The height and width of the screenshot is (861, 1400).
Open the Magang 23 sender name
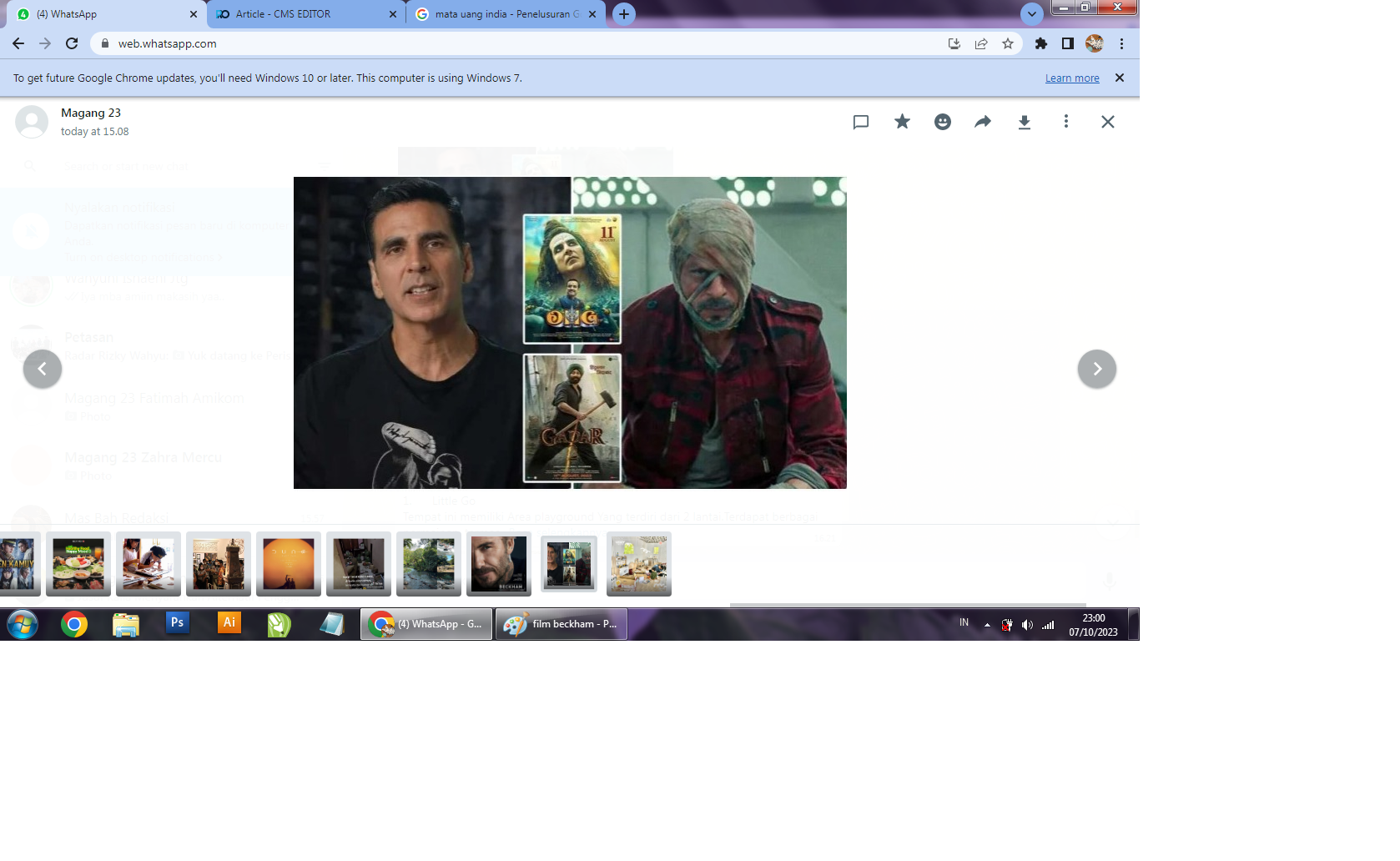(91, 113)
